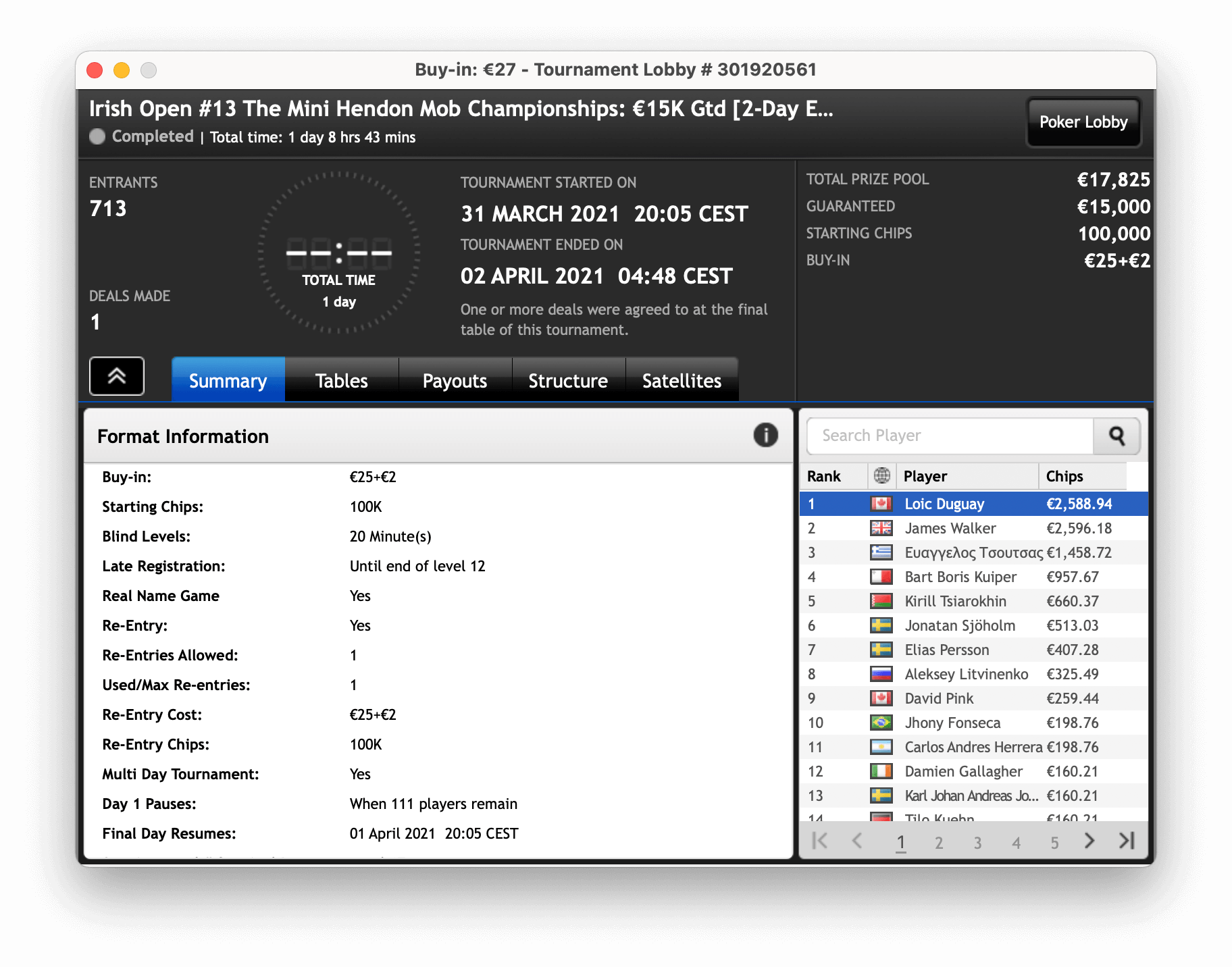Select player row Jonatan Sjöholm
Viewport: 1232px width, 967px height.
click(974, 625)
